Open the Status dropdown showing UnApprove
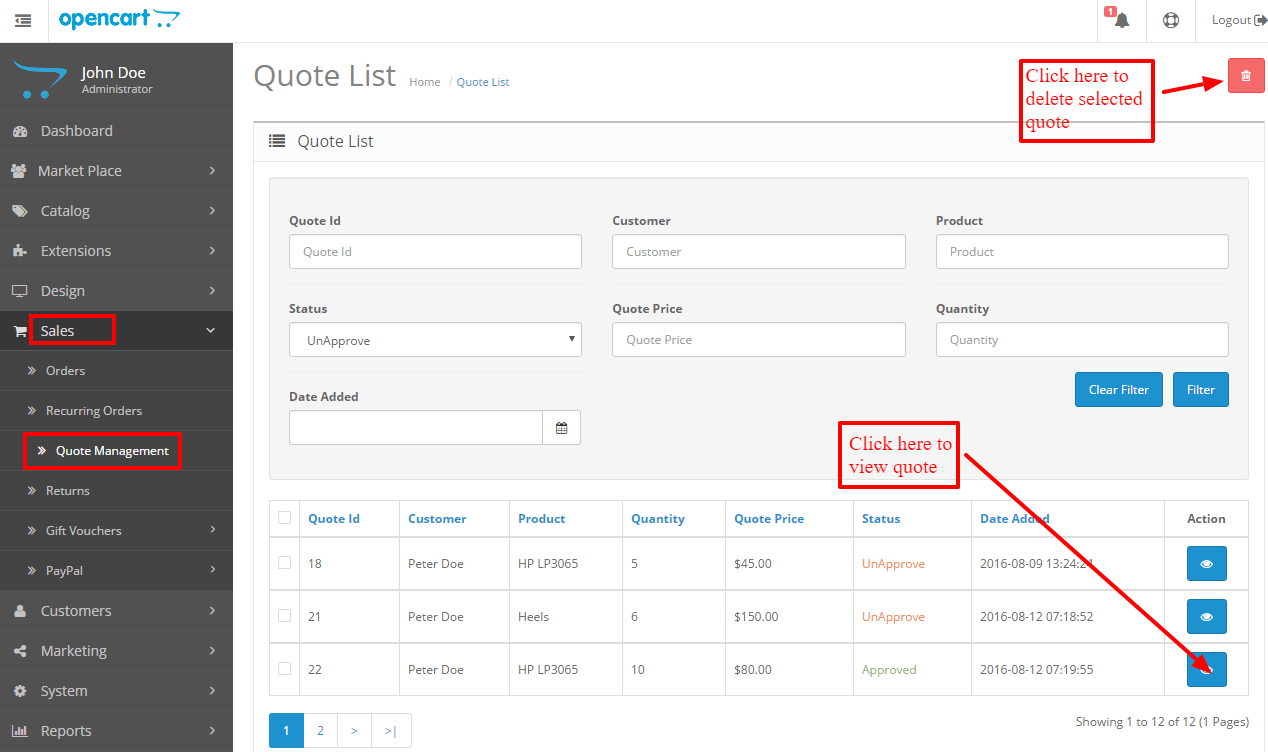The image size is (1268, 752). (435, 339)
